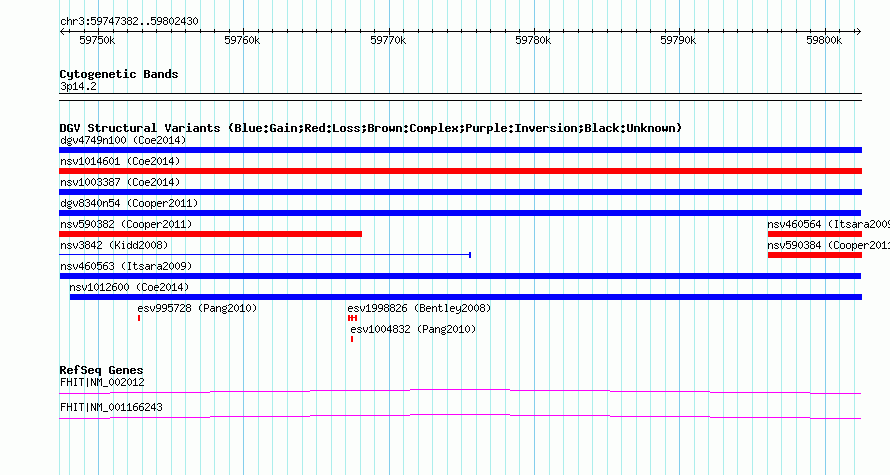890x475 pixels.
Task: Open variant label nsv1012600 (Coe2014)
Action: 129,287
